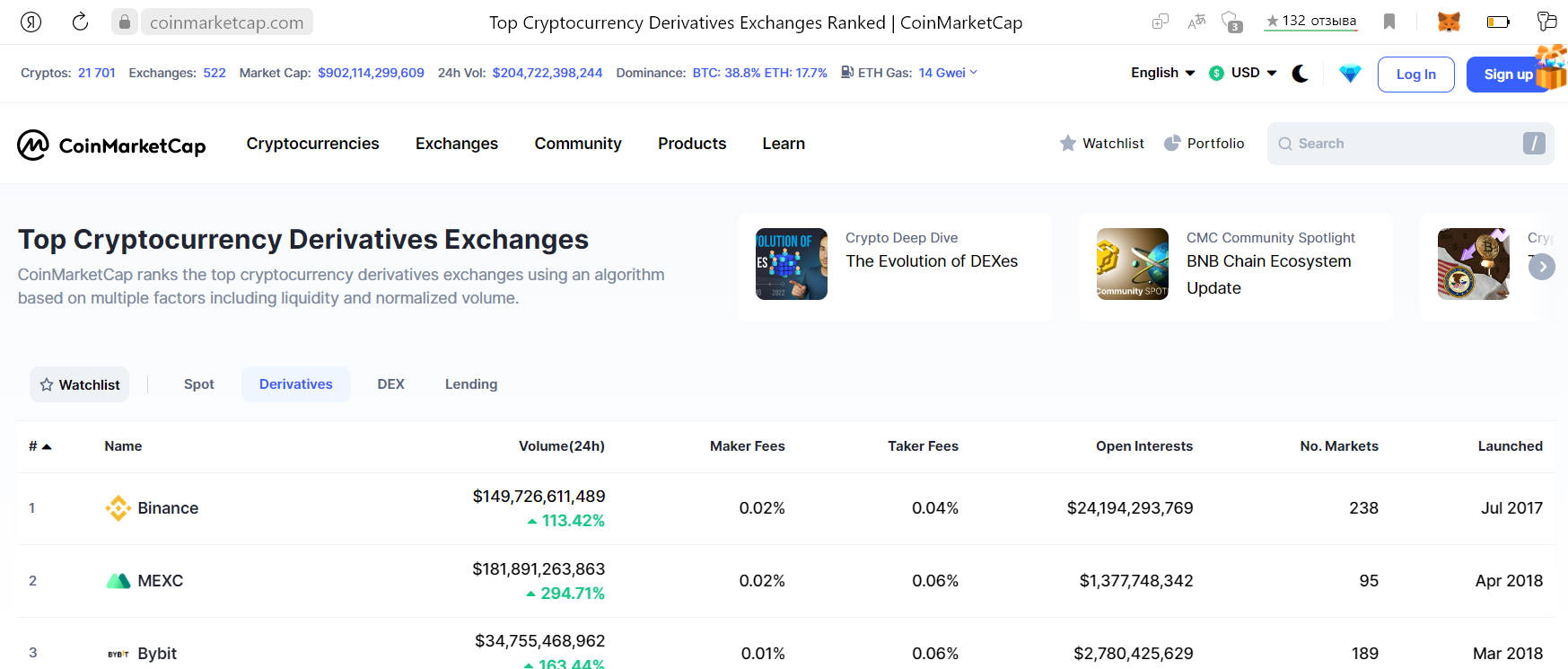Click the browser bookmark icon

1389,22
